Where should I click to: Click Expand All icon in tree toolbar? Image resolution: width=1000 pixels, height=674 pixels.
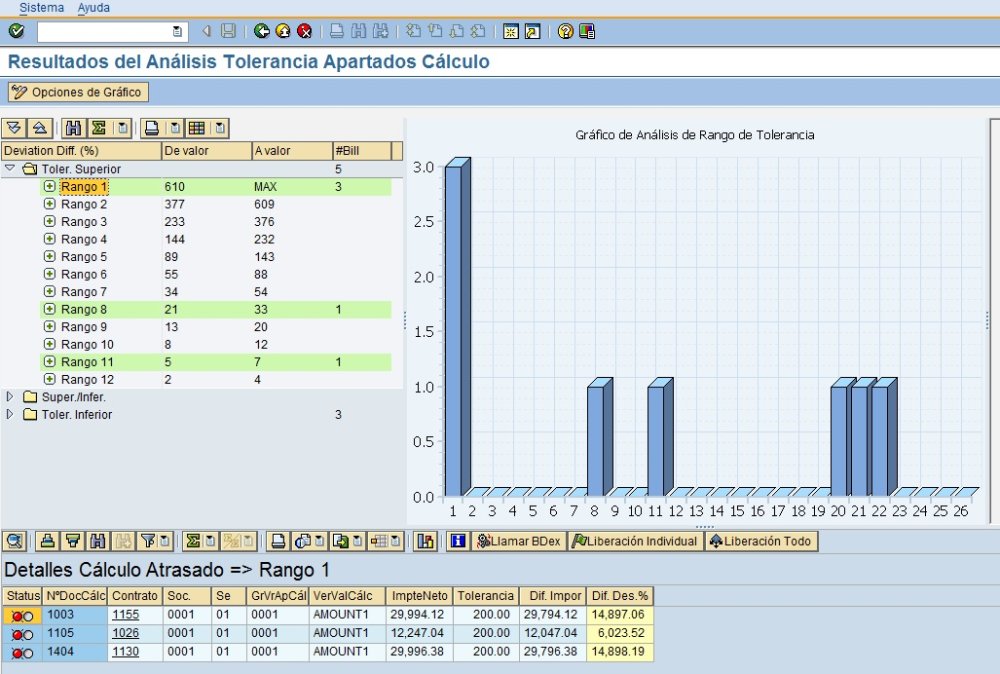(x=14, y=128)
